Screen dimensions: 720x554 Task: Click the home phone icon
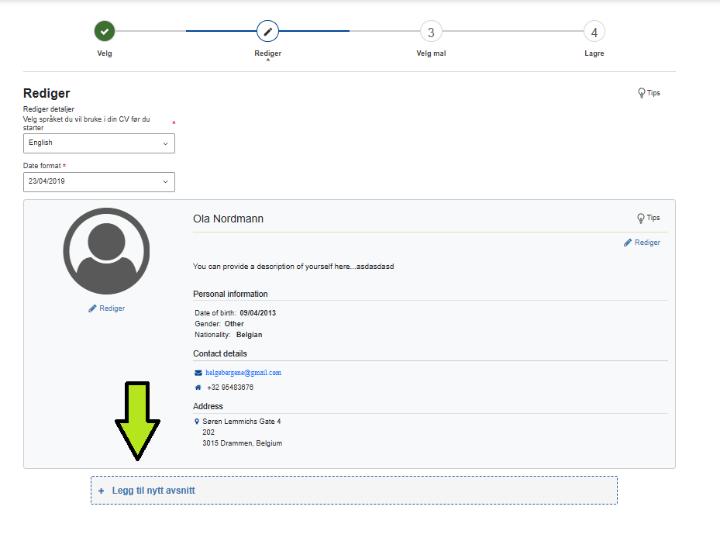198,387
